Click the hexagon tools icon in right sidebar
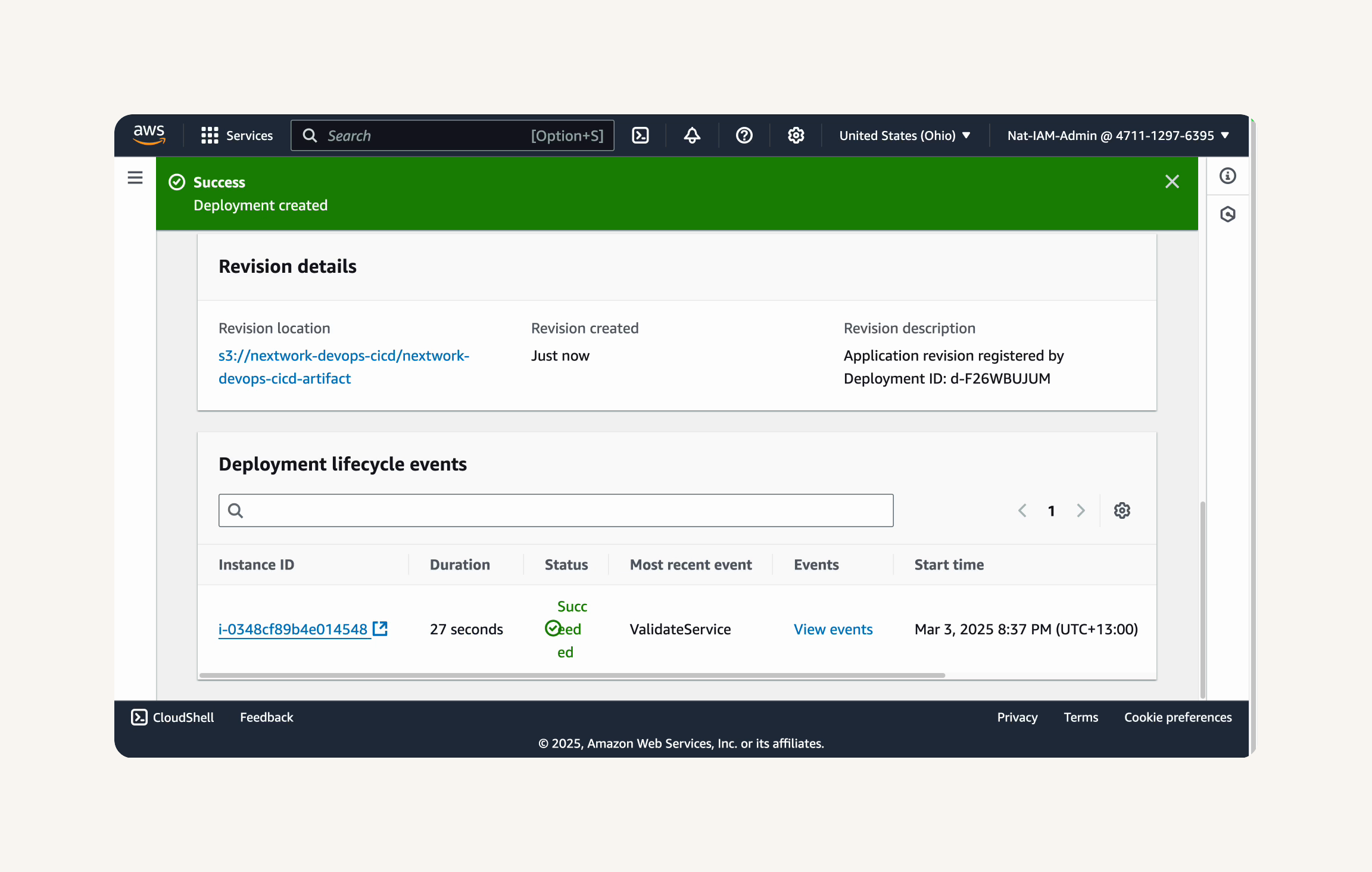Viewport: 1372px width, 872px height. (x=1228, y=214)
